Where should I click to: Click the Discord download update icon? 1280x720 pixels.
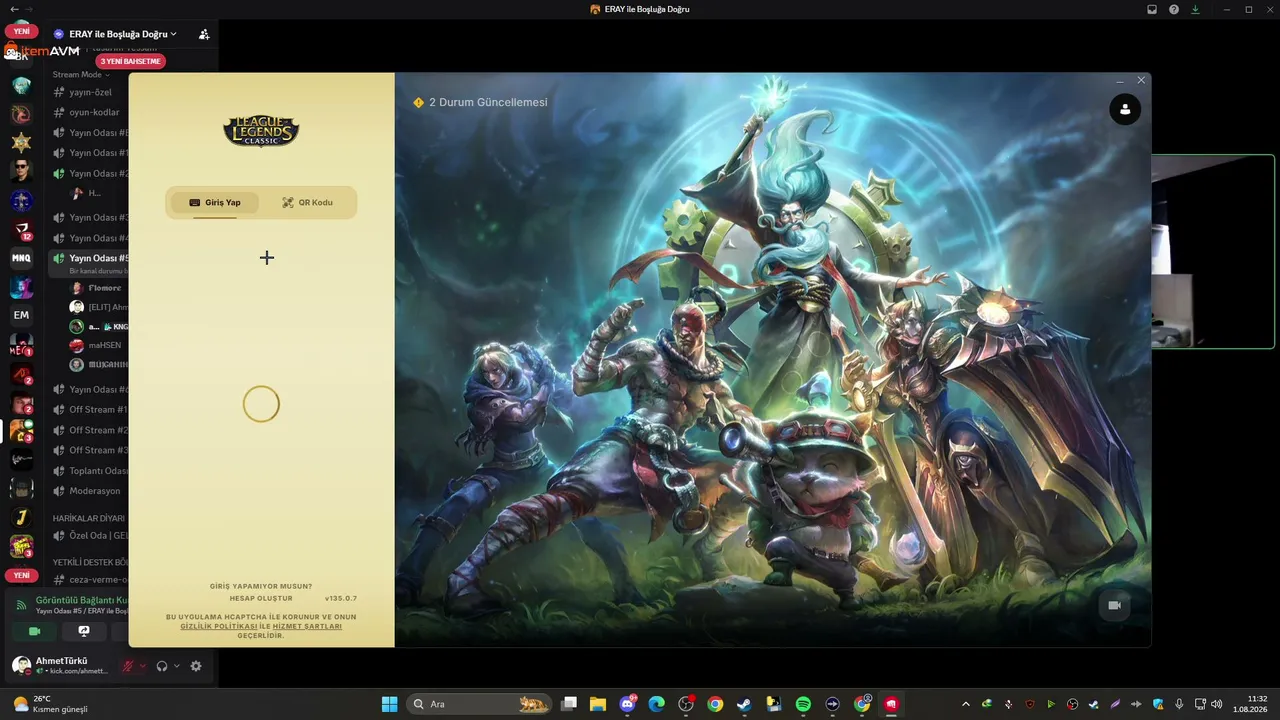1195,9
